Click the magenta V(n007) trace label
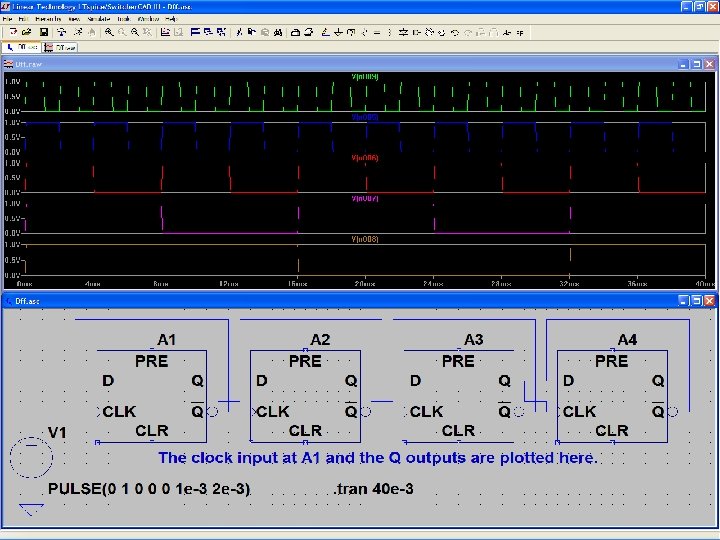 [x=364, y=199]
